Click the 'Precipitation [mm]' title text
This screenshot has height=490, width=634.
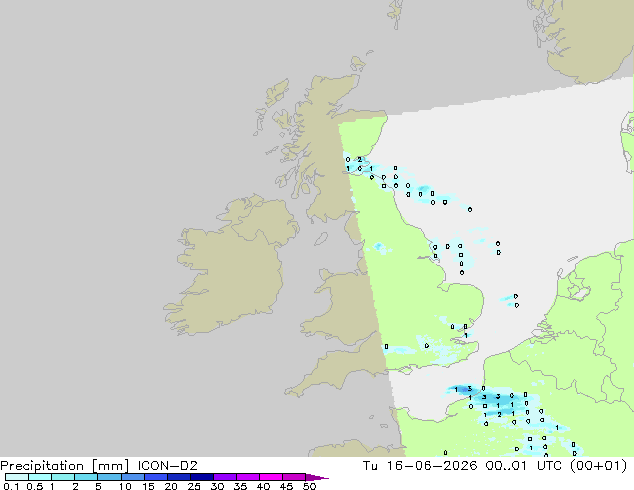65,466
